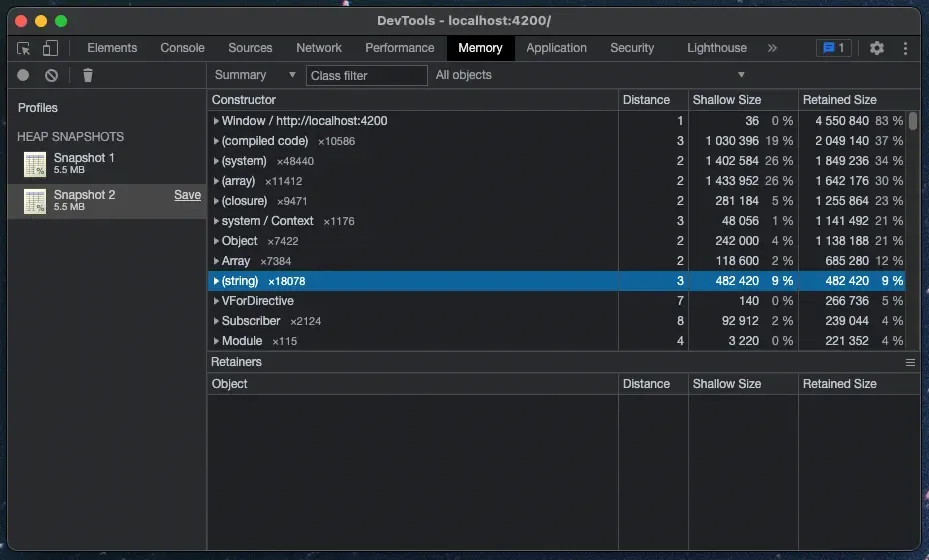The image size is (929, 560).
Task: Toggle the device toolbar icon
Action: click(50, 48)
